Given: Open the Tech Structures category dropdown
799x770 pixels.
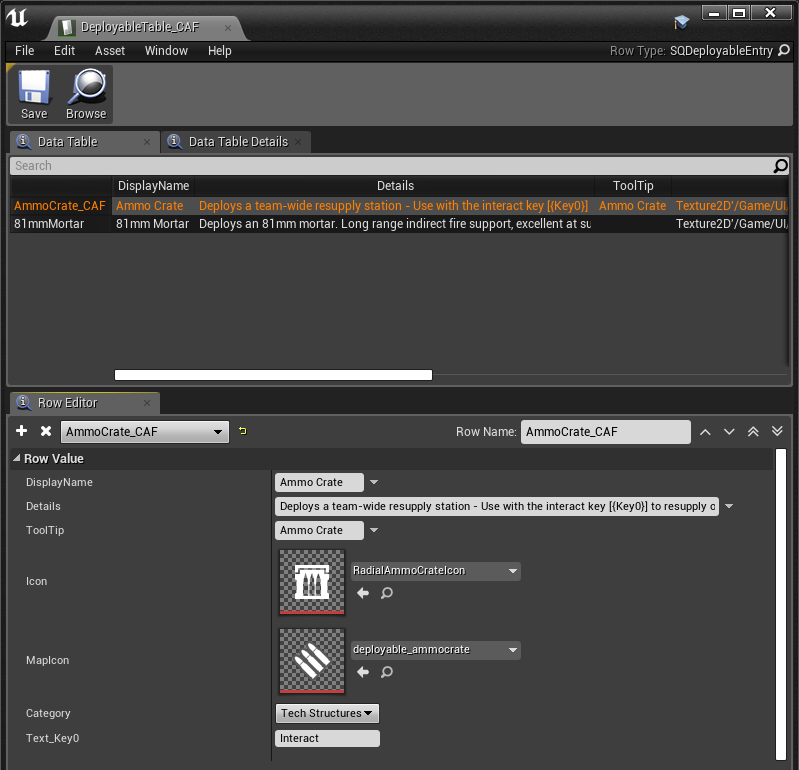Looking at the screenshot, I should [327, 713].
